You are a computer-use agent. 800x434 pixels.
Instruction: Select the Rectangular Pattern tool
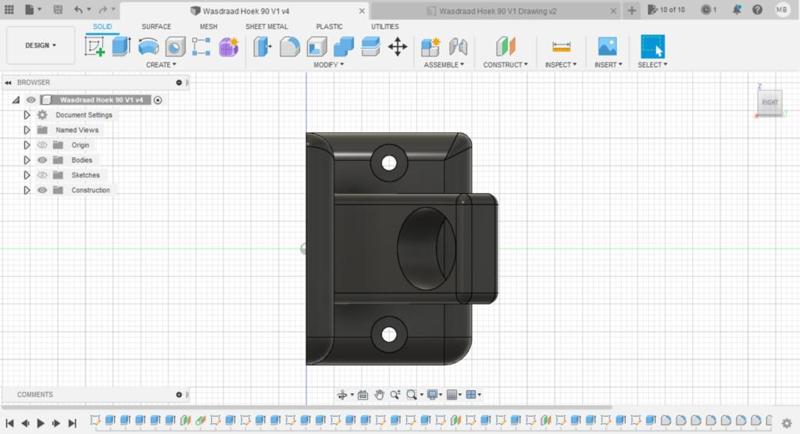(201, 46)
